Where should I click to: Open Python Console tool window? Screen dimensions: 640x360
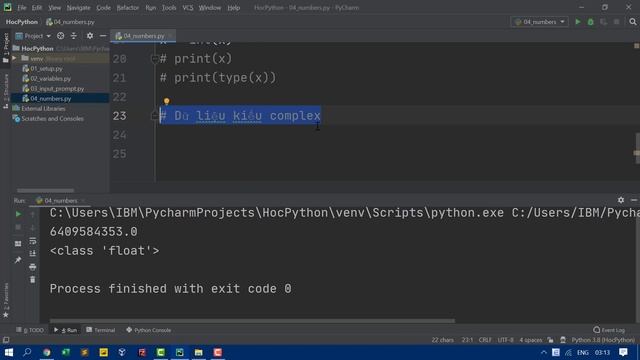pos(149,330)
